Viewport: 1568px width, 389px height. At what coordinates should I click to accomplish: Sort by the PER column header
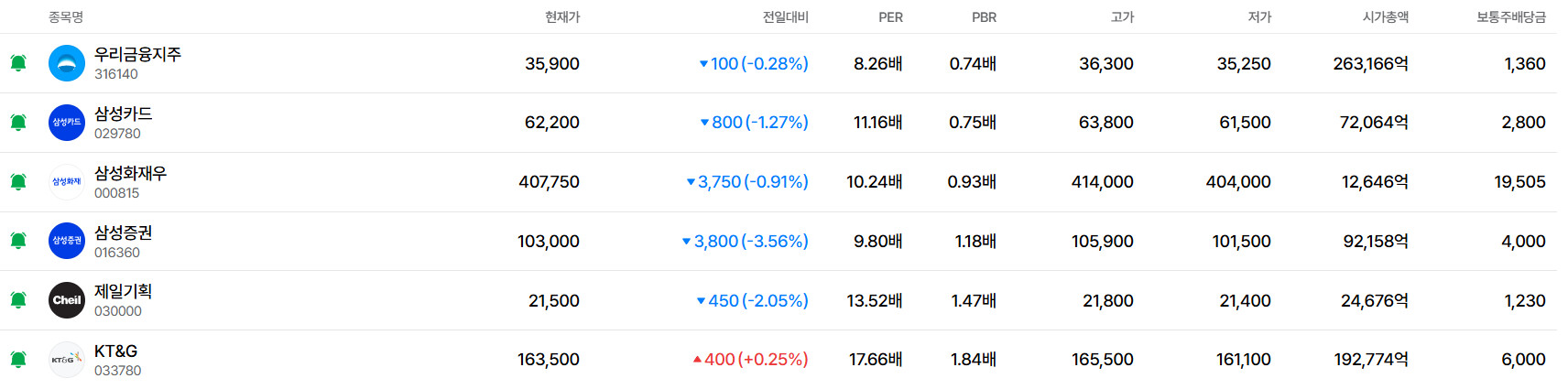point(890,17)
